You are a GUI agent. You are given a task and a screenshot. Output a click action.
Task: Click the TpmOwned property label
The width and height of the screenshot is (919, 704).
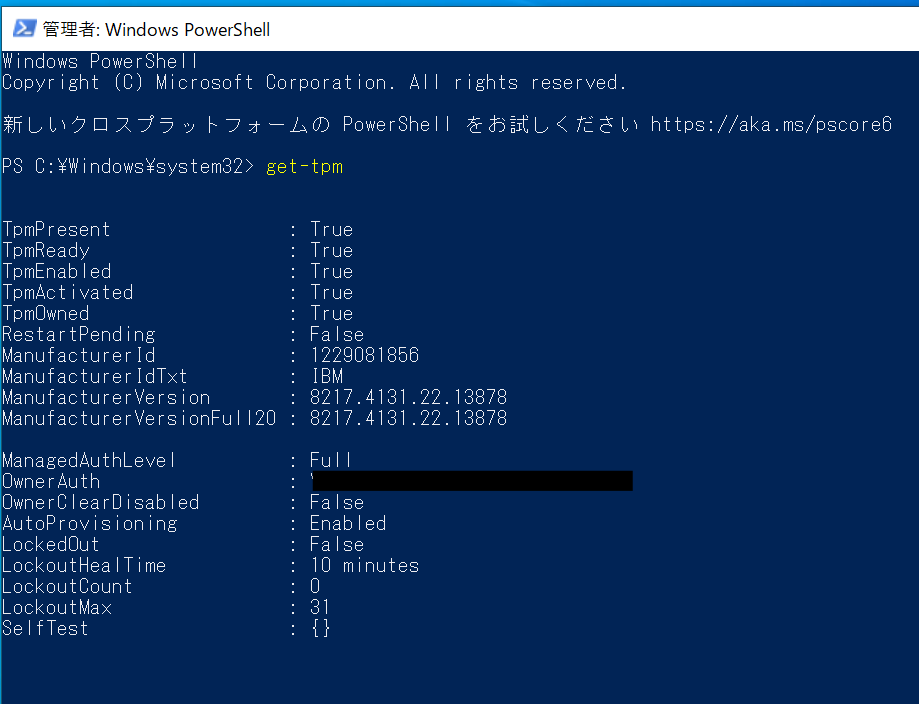pos(46,314)
